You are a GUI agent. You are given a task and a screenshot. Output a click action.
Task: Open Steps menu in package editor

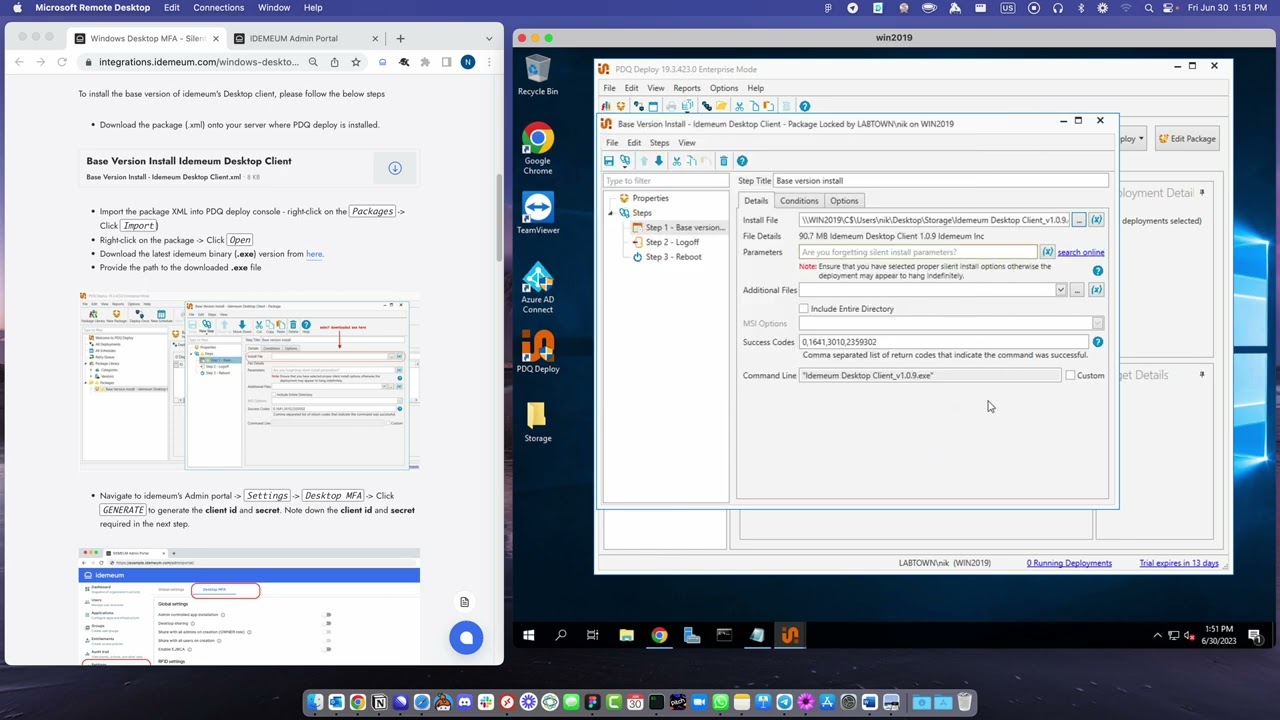tap(659, 143)
